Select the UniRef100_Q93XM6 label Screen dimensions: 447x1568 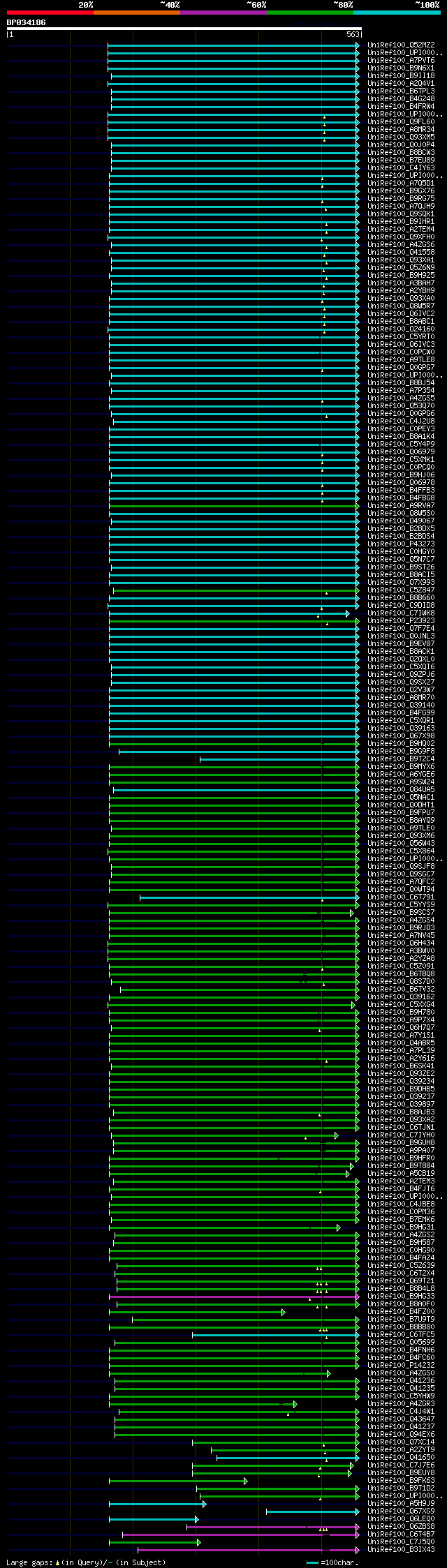401,835
